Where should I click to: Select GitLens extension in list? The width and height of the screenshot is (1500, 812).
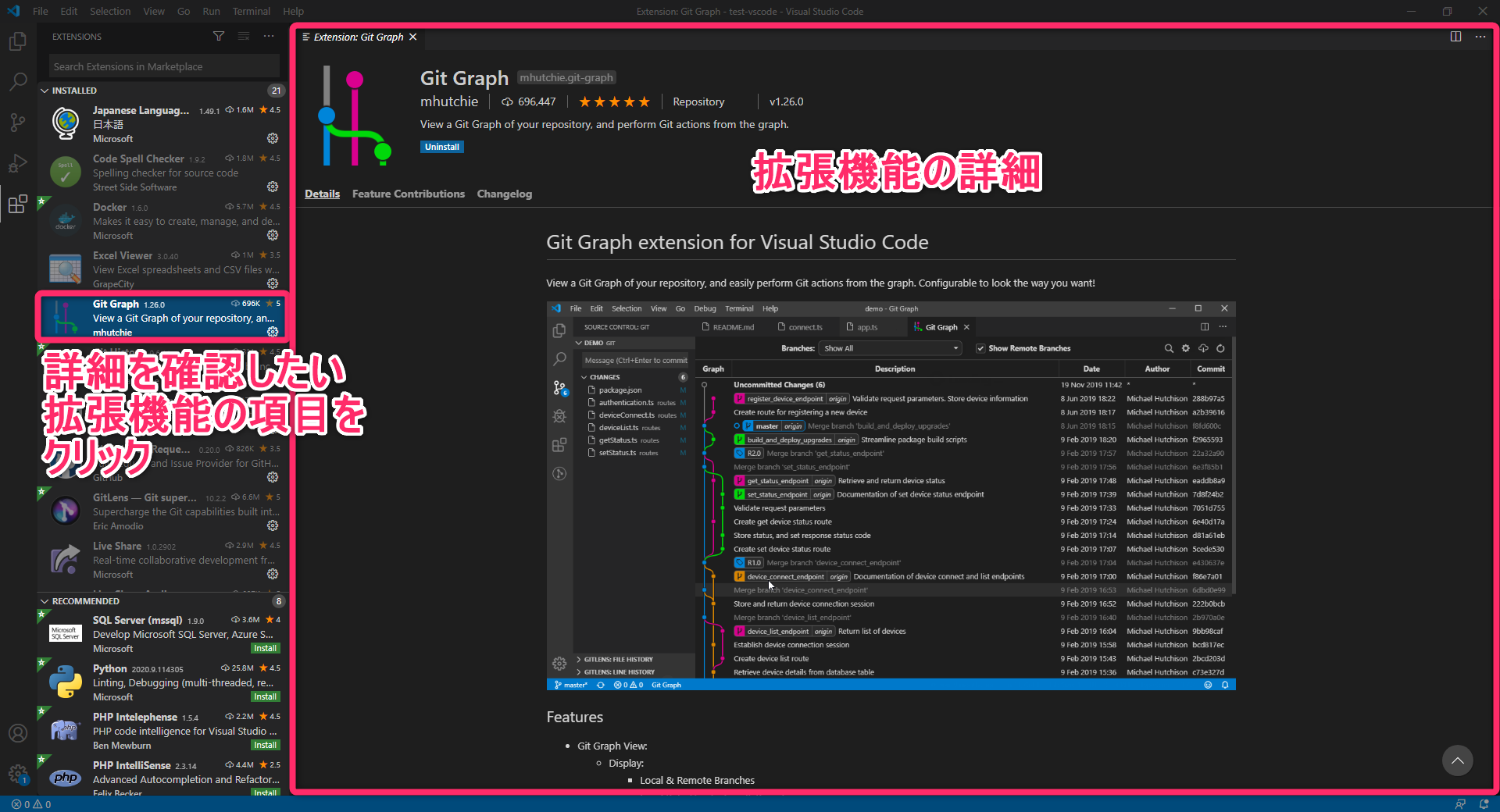[x=162, y=511]
